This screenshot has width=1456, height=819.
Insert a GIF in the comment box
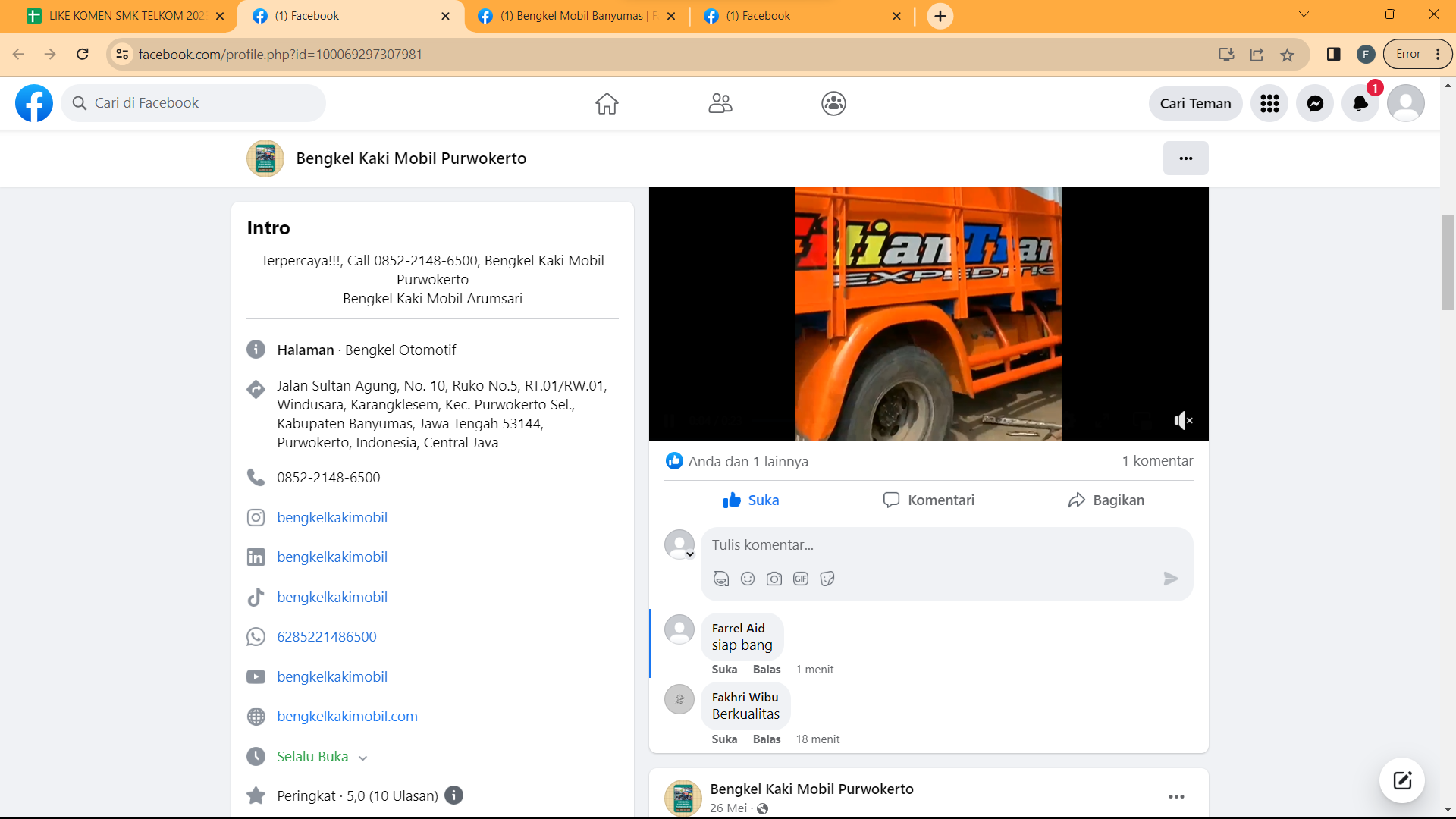(x=801, y=579)
